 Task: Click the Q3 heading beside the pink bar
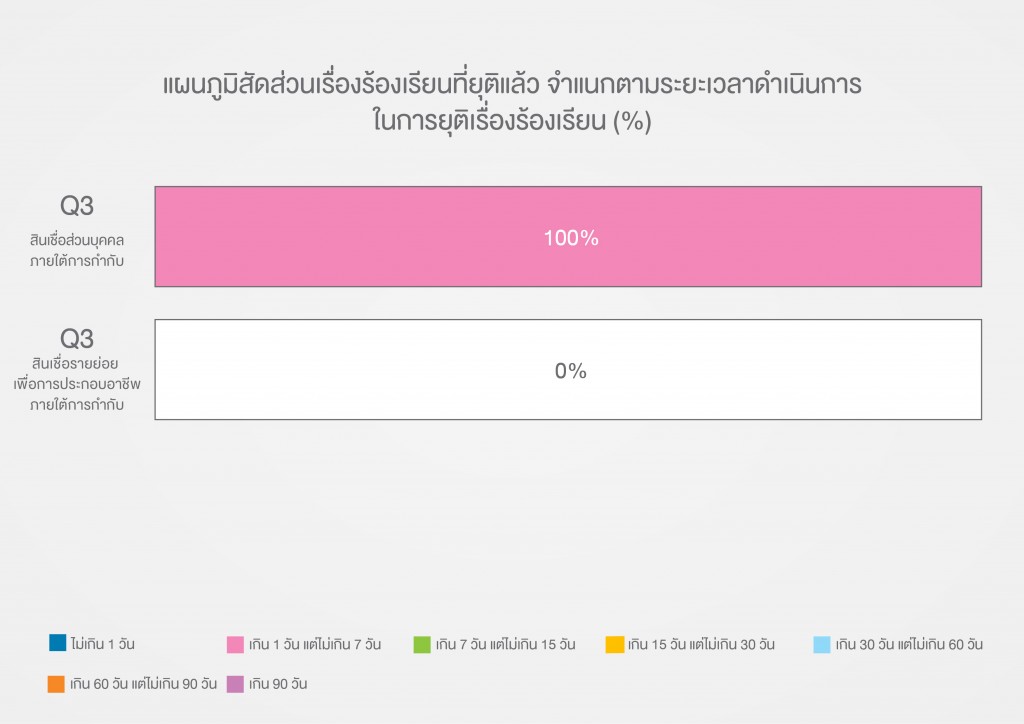[x=77, y=206]
